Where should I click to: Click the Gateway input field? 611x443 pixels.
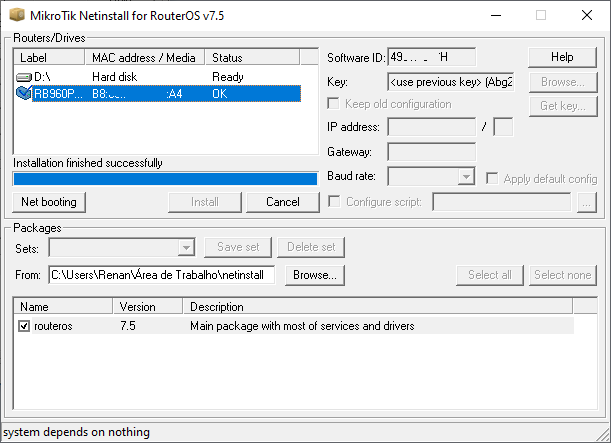point(431,152)
